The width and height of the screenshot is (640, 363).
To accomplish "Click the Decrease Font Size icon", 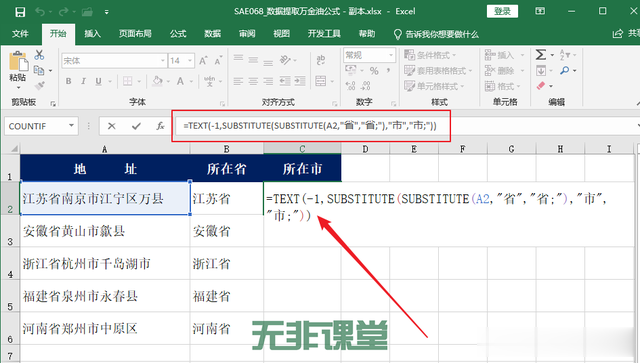I will (x=218, y=61).
